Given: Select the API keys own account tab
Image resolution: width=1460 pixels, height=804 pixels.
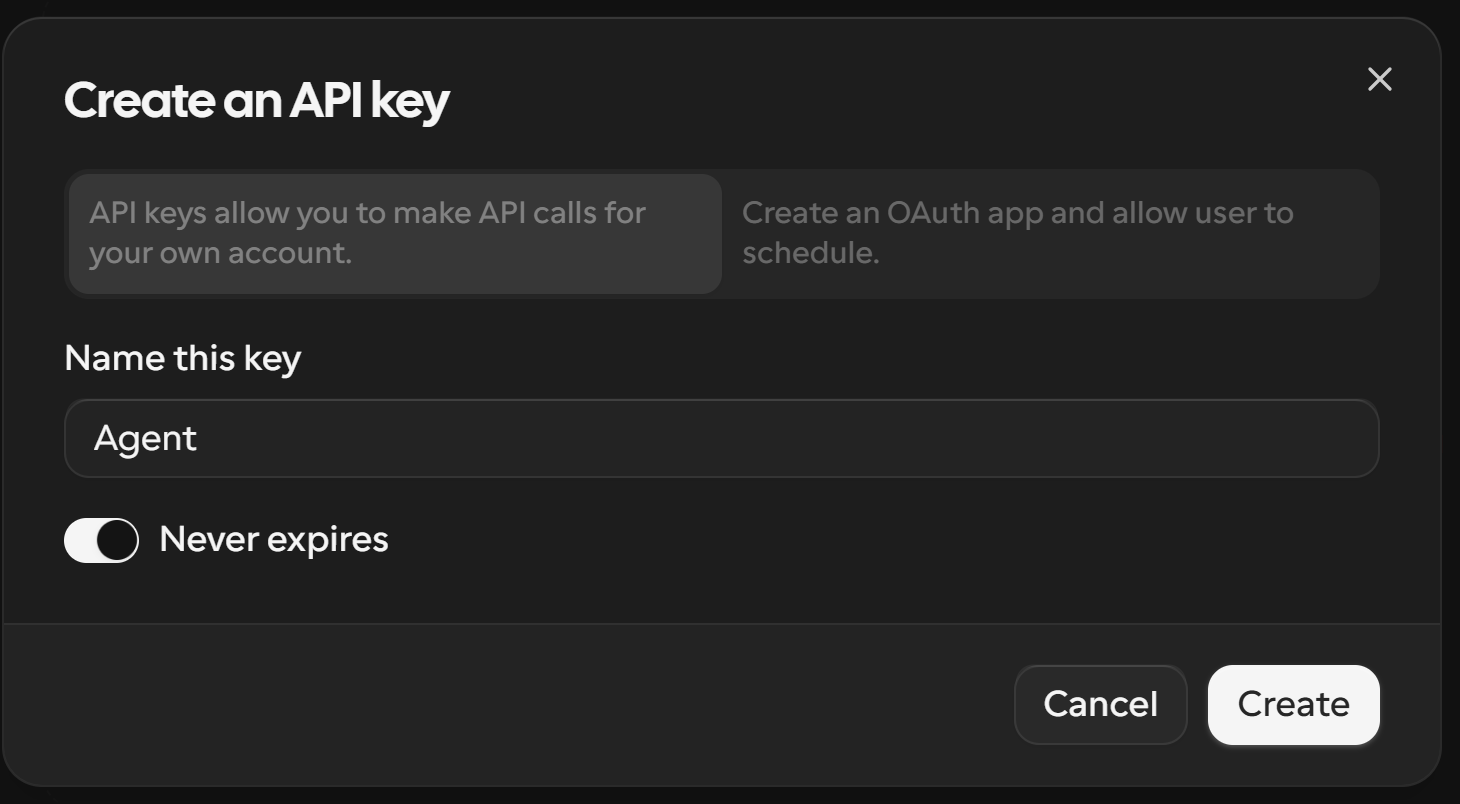Looking at the screenshot, I should (395, 233).
